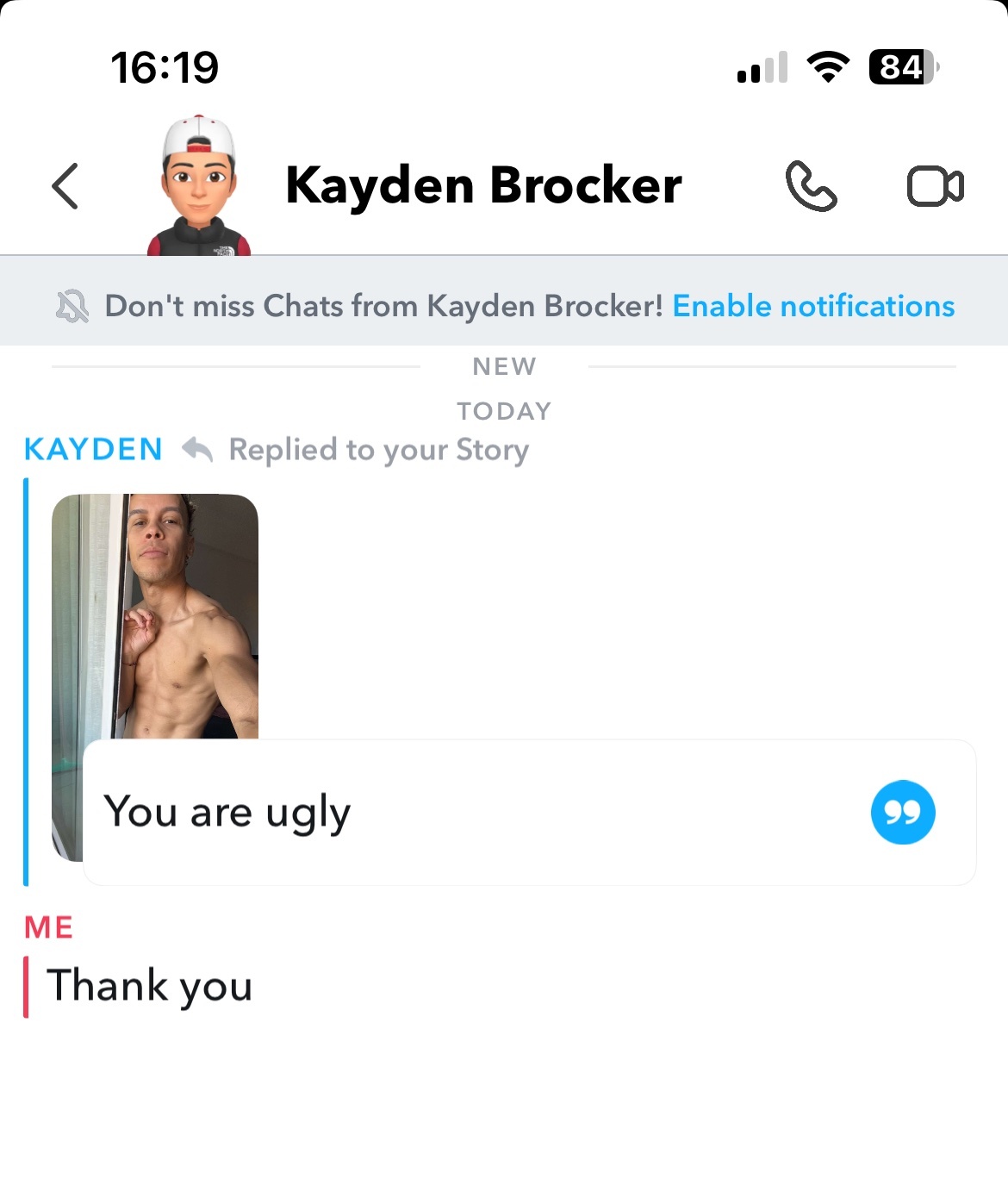The height and width of the screenshot is (1197, 1008).
Task: Tap the blue quote icon on message
Action: pos(902,812)
